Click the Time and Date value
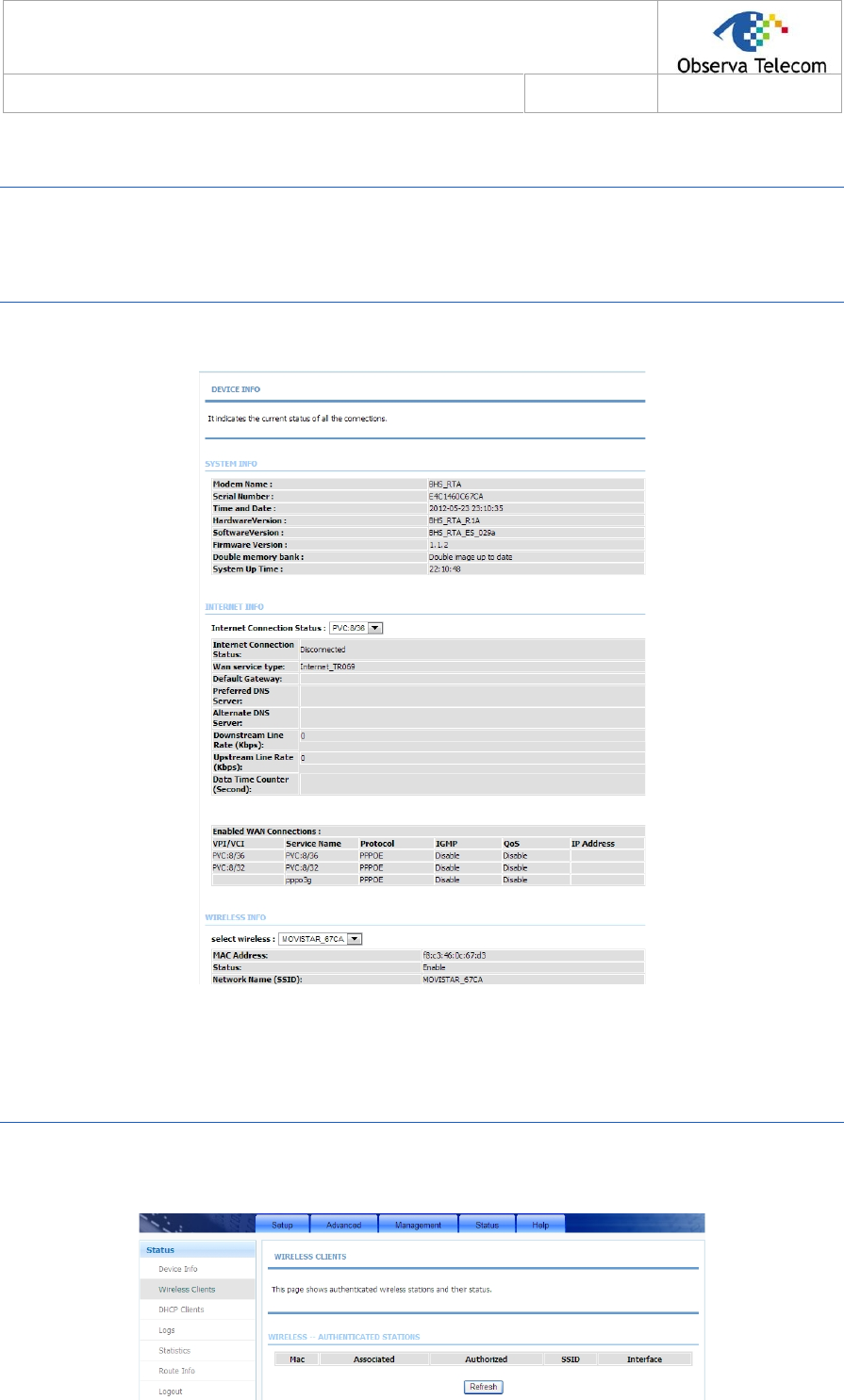This screenshot has width=844, height=1400. (466, 509)
